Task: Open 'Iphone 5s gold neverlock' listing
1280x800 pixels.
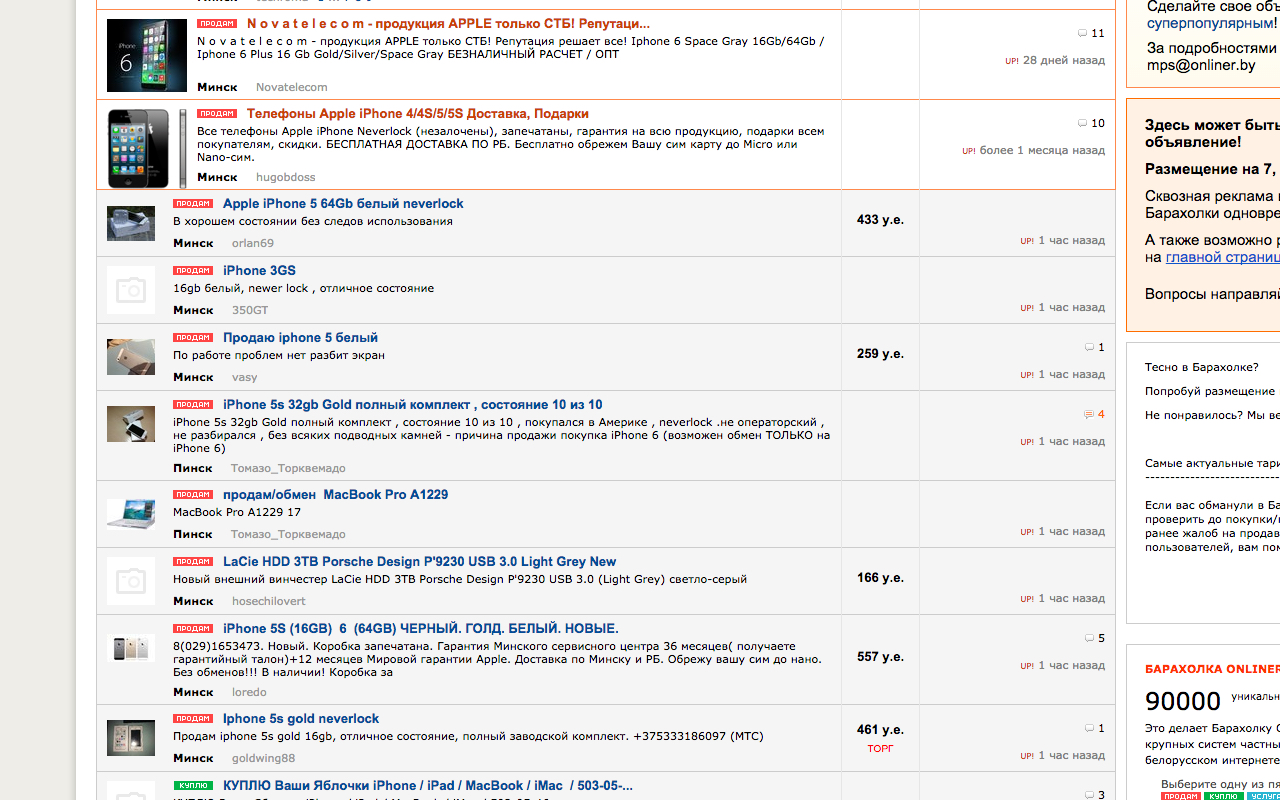Action: coord(301,718)
